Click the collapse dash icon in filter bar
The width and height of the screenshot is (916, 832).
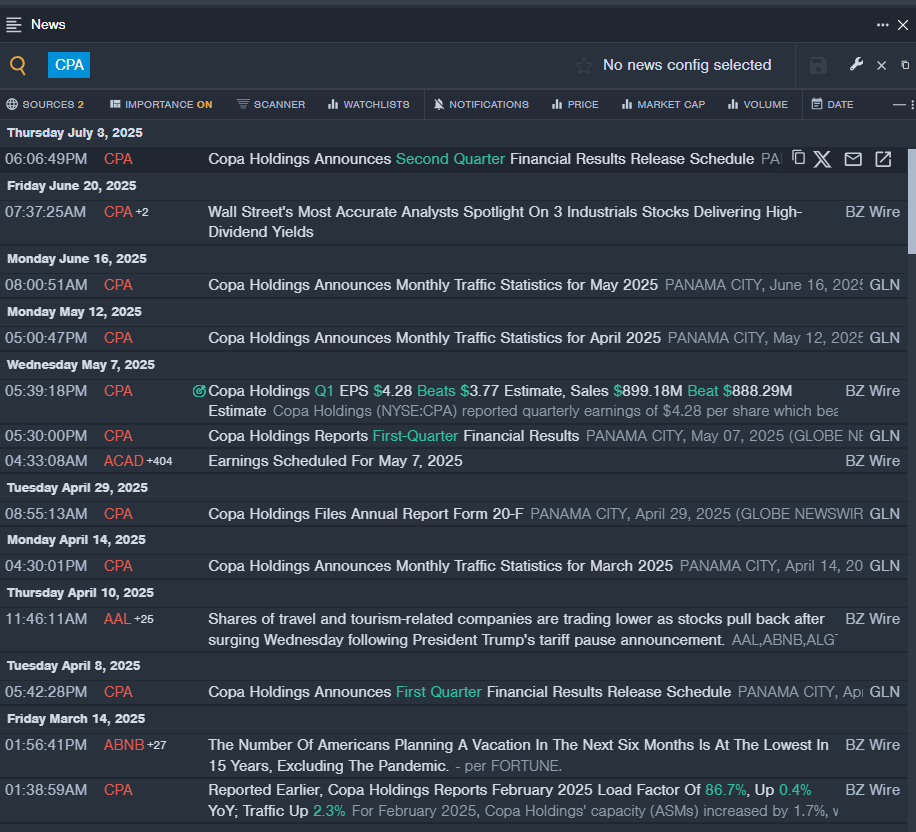[x=899, y=105]
